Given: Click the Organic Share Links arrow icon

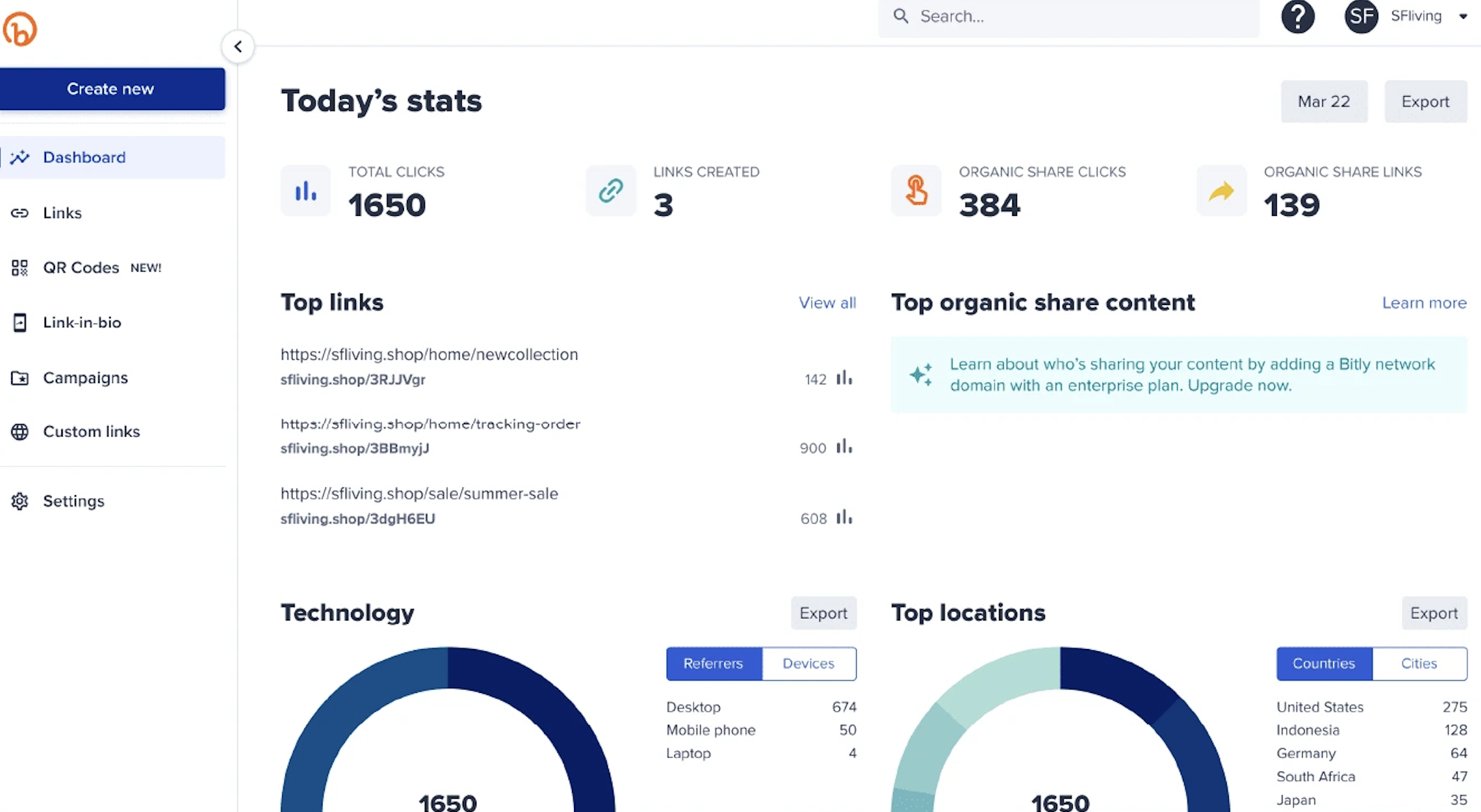Looking at the screenshot, I should 1220,190.
